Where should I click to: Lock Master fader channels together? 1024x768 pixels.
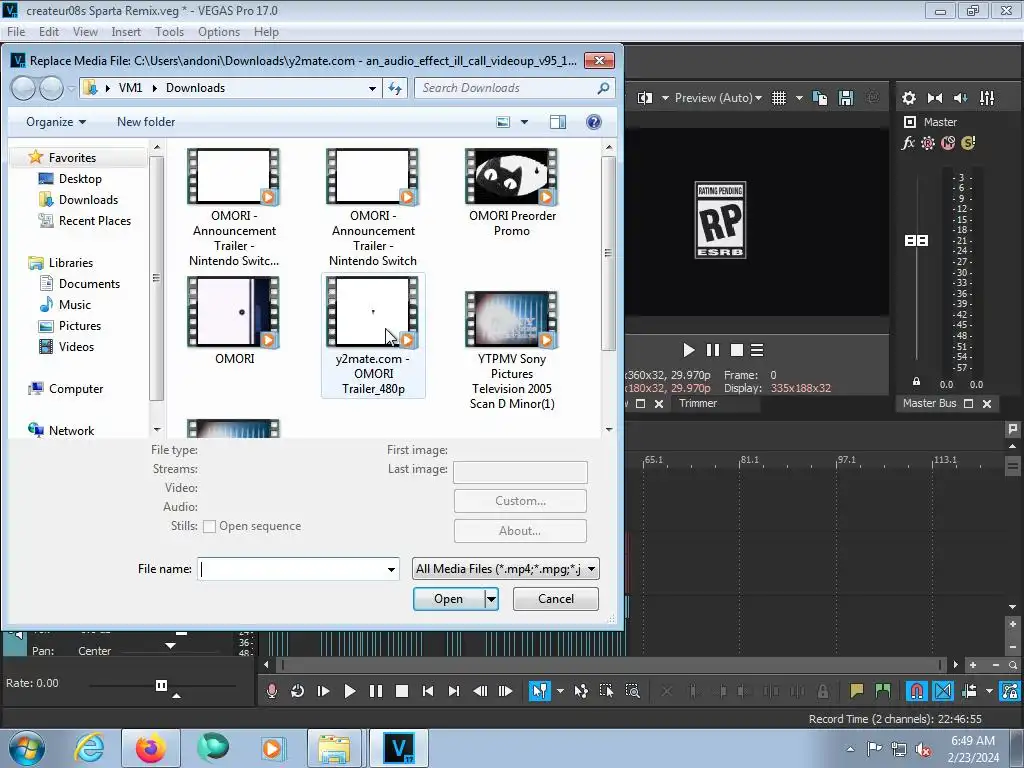pos(916,381)
